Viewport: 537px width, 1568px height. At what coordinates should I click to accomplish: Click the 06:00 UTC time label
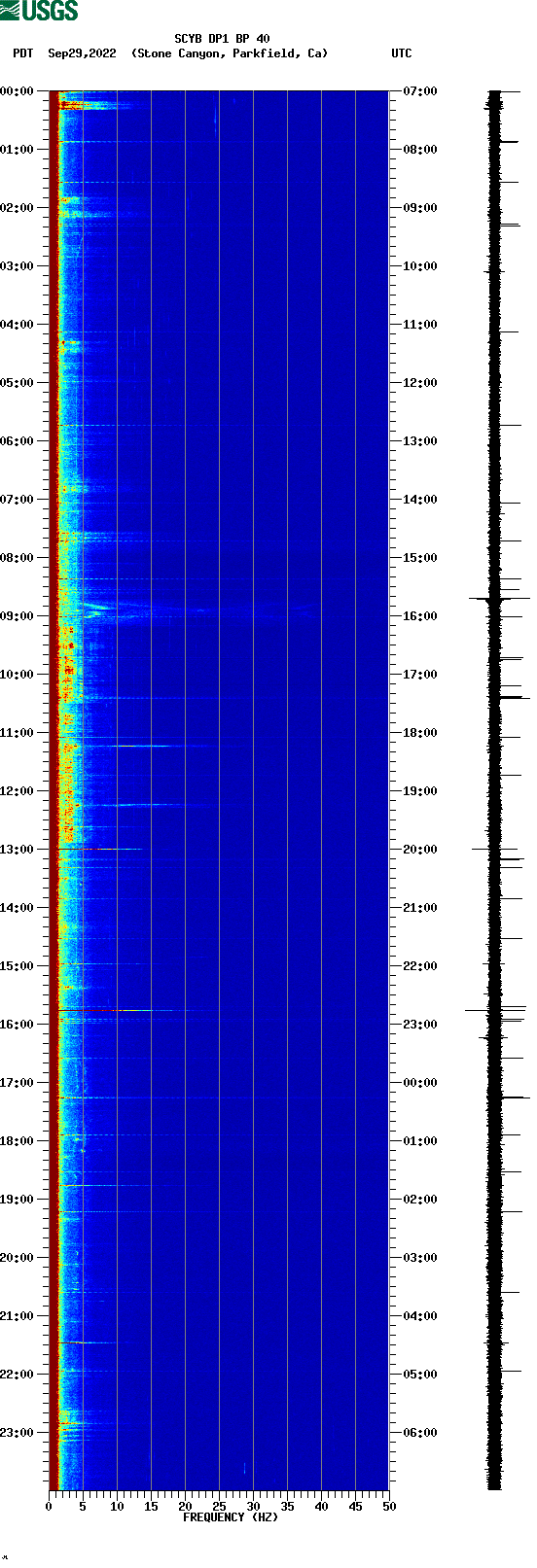click(x=420, y=1433)
